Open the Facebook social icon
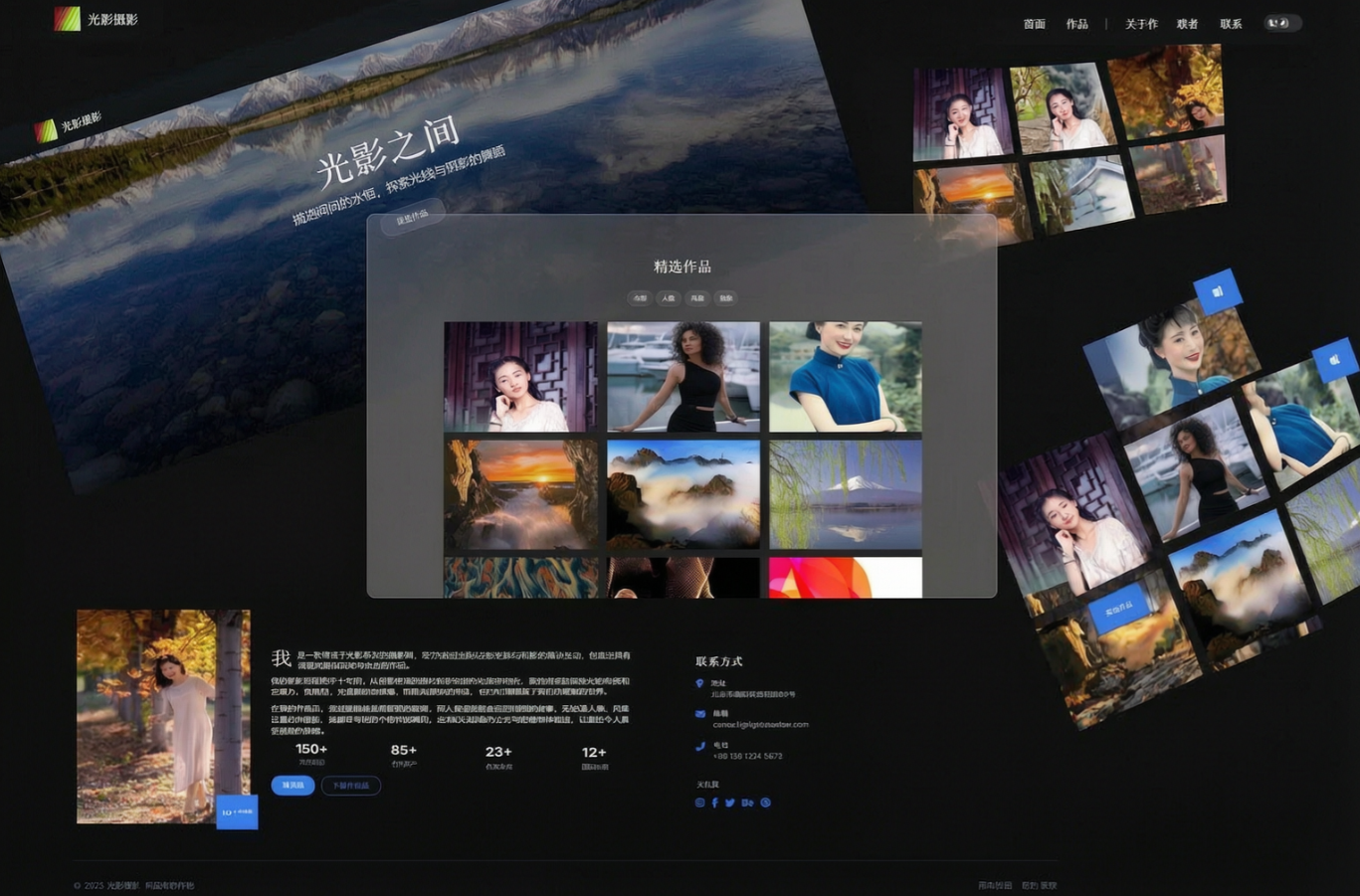This screenshot has width=1360, height=896. 714,803
